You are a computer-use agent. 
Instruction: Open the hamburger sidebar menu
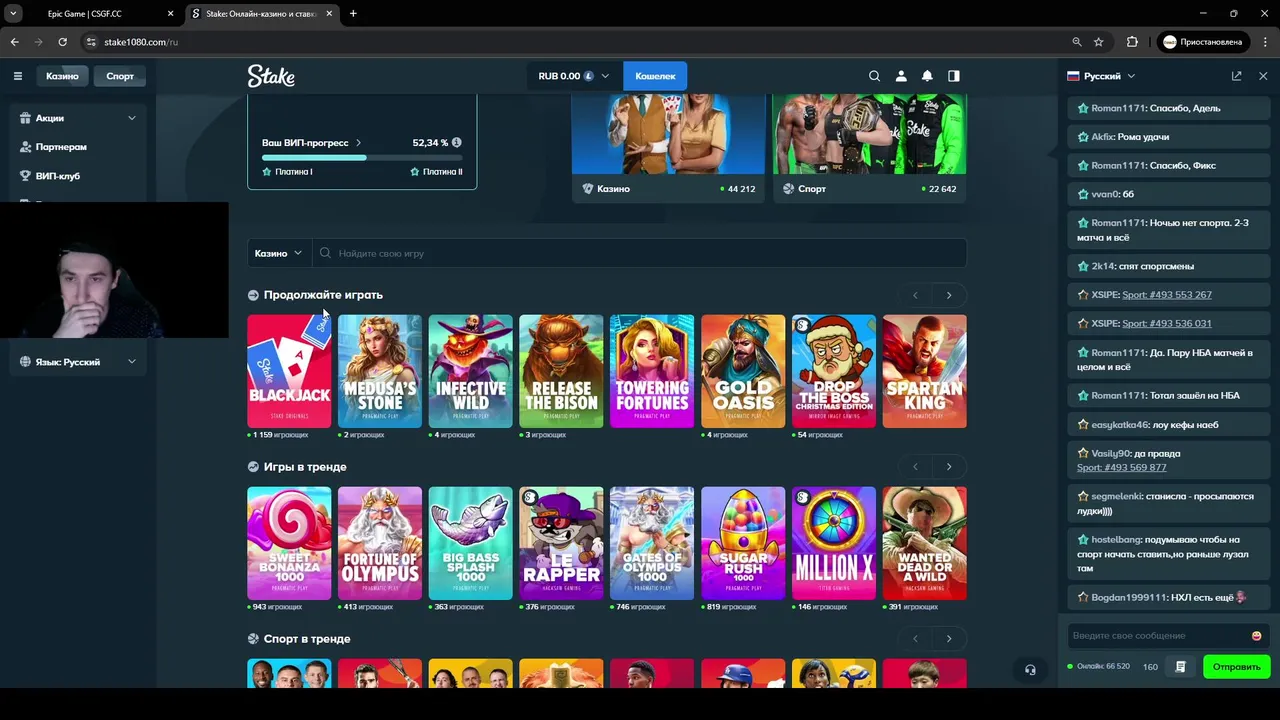click(17, 76)
